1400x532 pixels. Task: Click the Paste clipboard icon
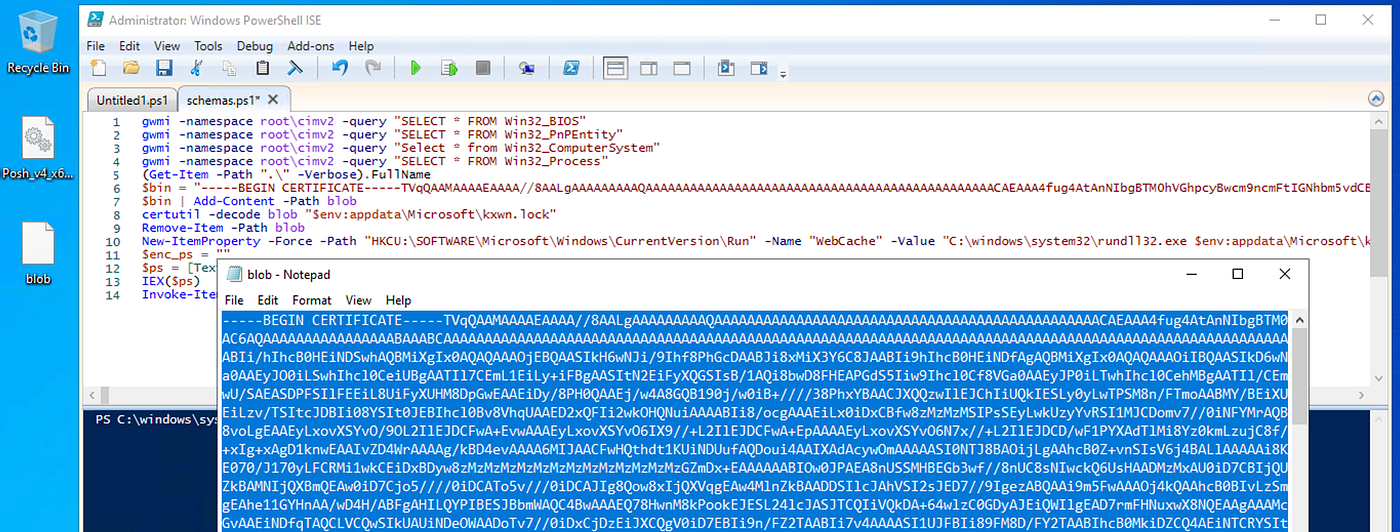[x=263, y=68]
